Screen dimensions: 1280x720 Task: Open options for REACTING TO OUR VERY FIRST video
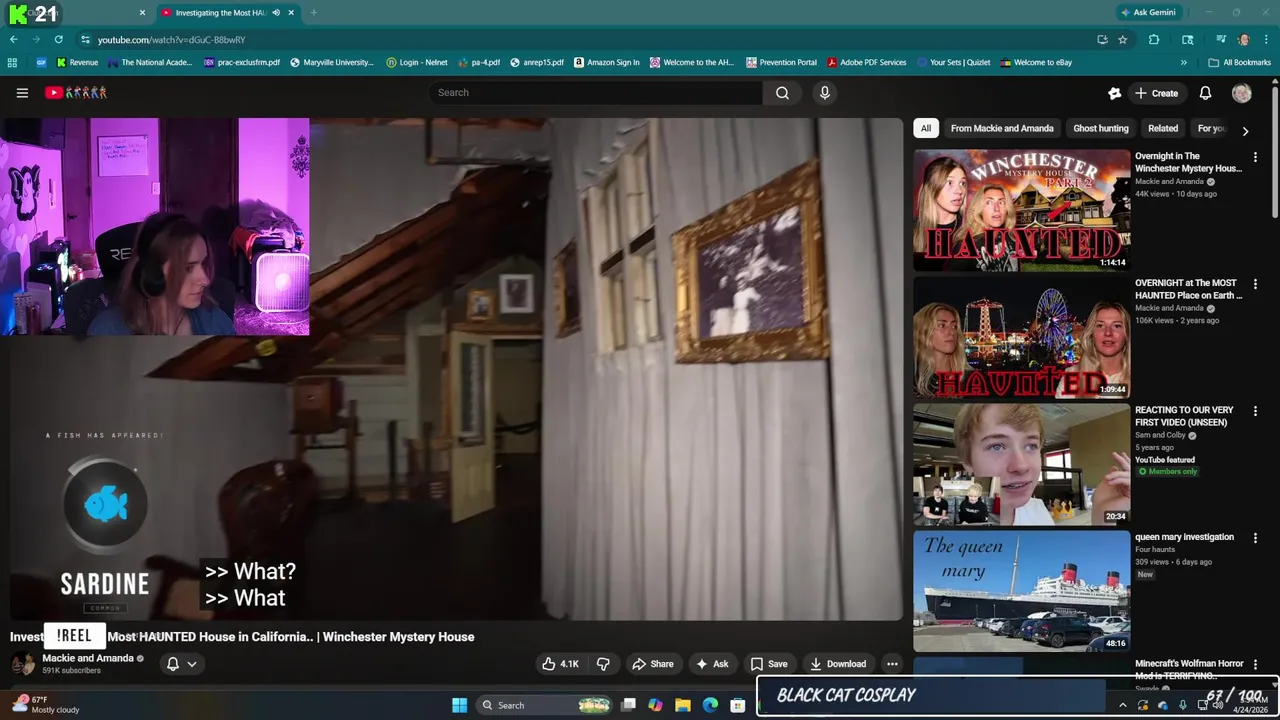point(1255,411)
